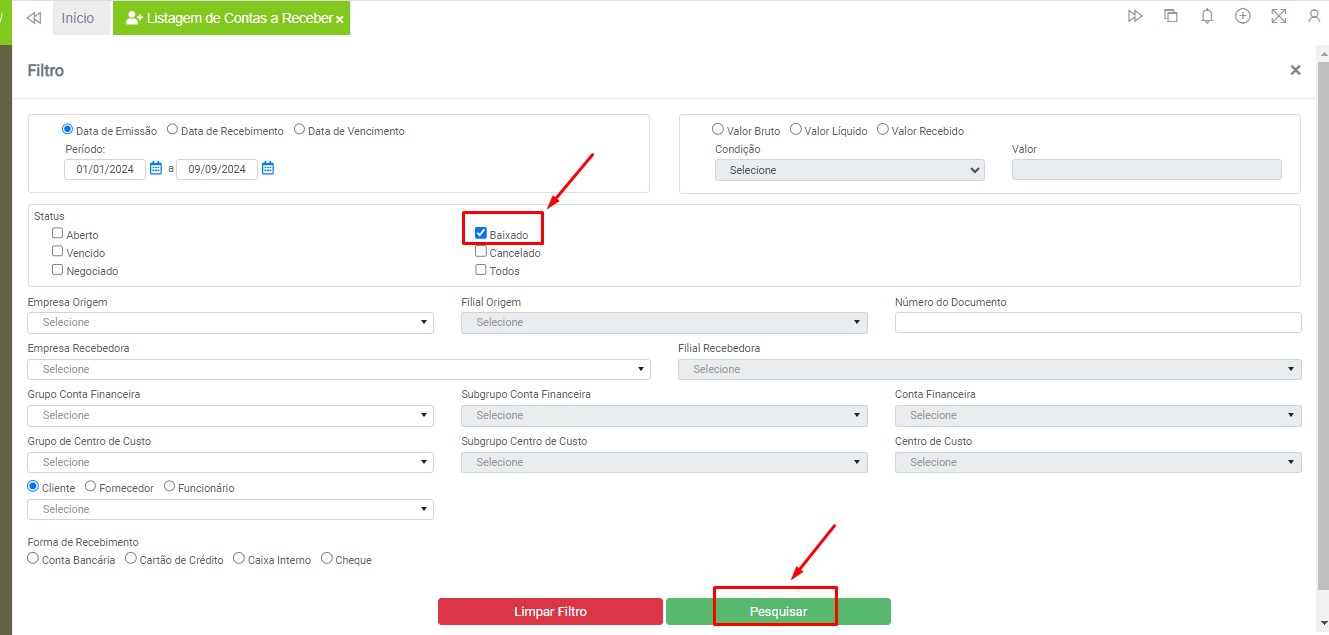Open calendar picker for the period start date

(x=156, y=169)
